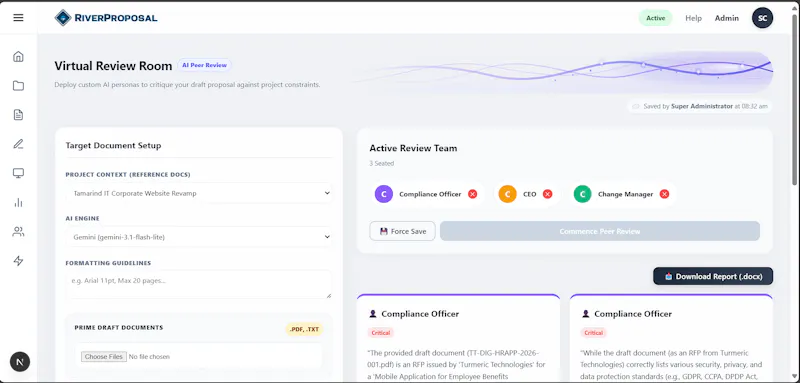
Task: Click 'Saved by Super Administrator' text
Action: coord(688,107)
